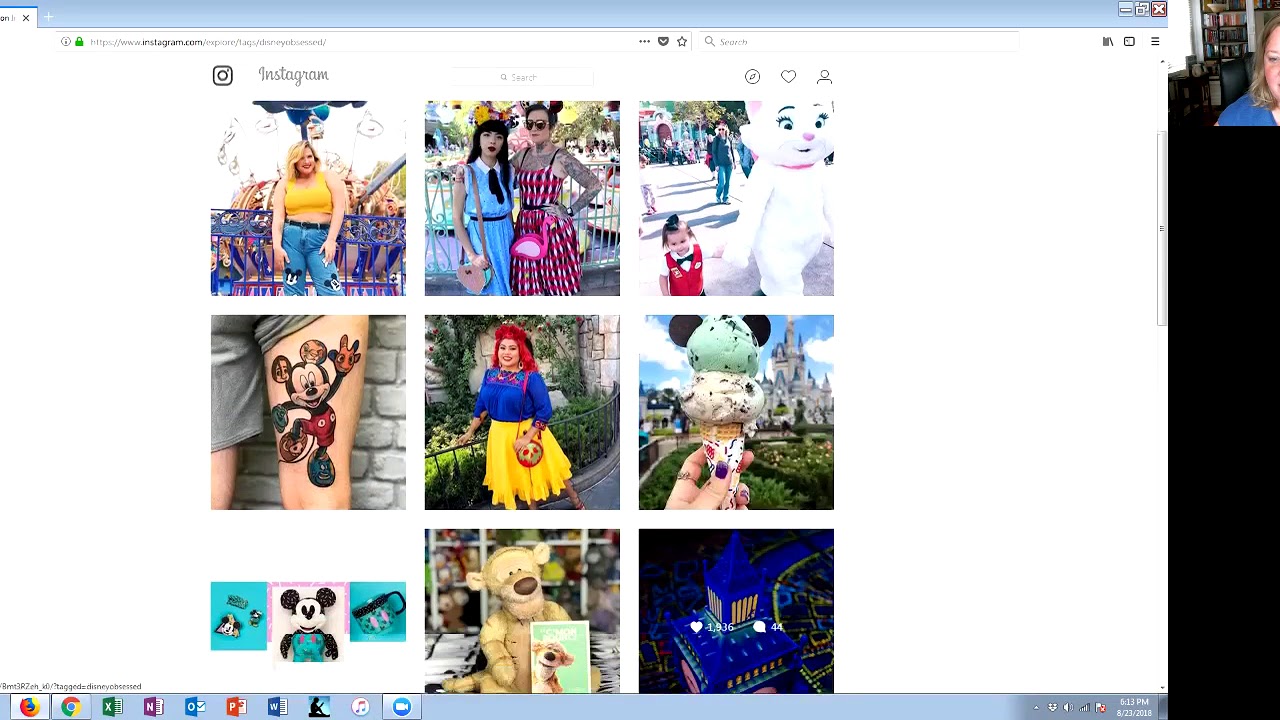
Task: Open the site information icon in address bar
Action: point(66,42)
